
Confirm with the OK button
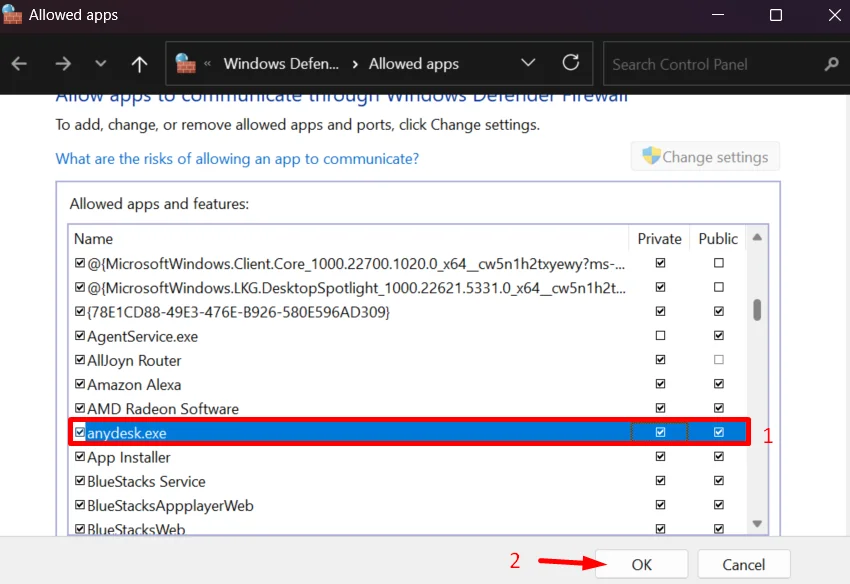[x=642, y=564]
